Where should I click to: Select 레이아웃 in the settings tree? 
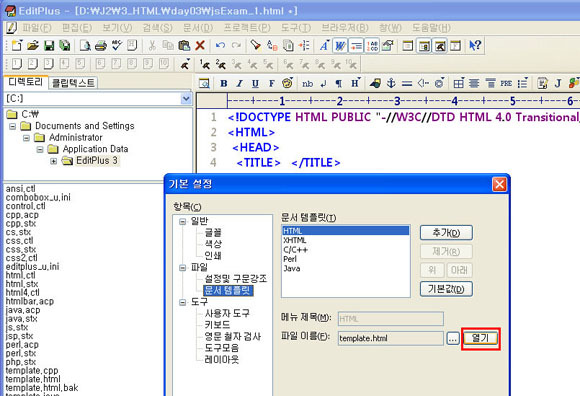pyautogui.click(x=222, y=360)
